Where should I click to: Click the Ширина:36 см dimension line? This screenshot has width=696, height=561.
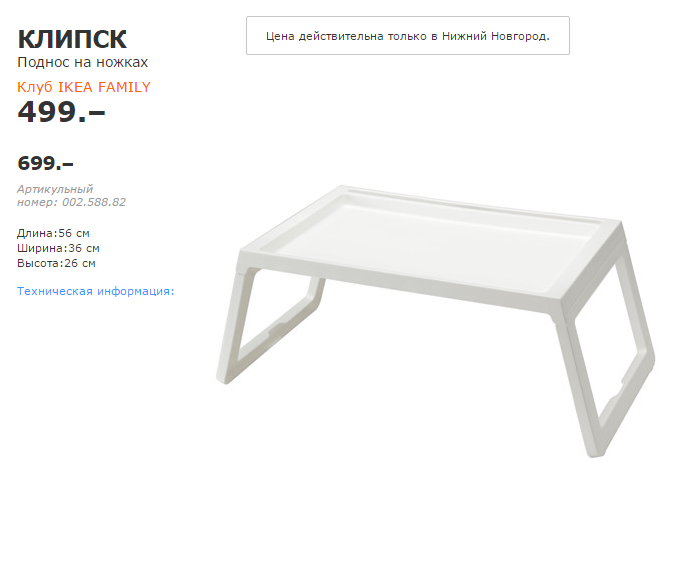tap(58, 248)
